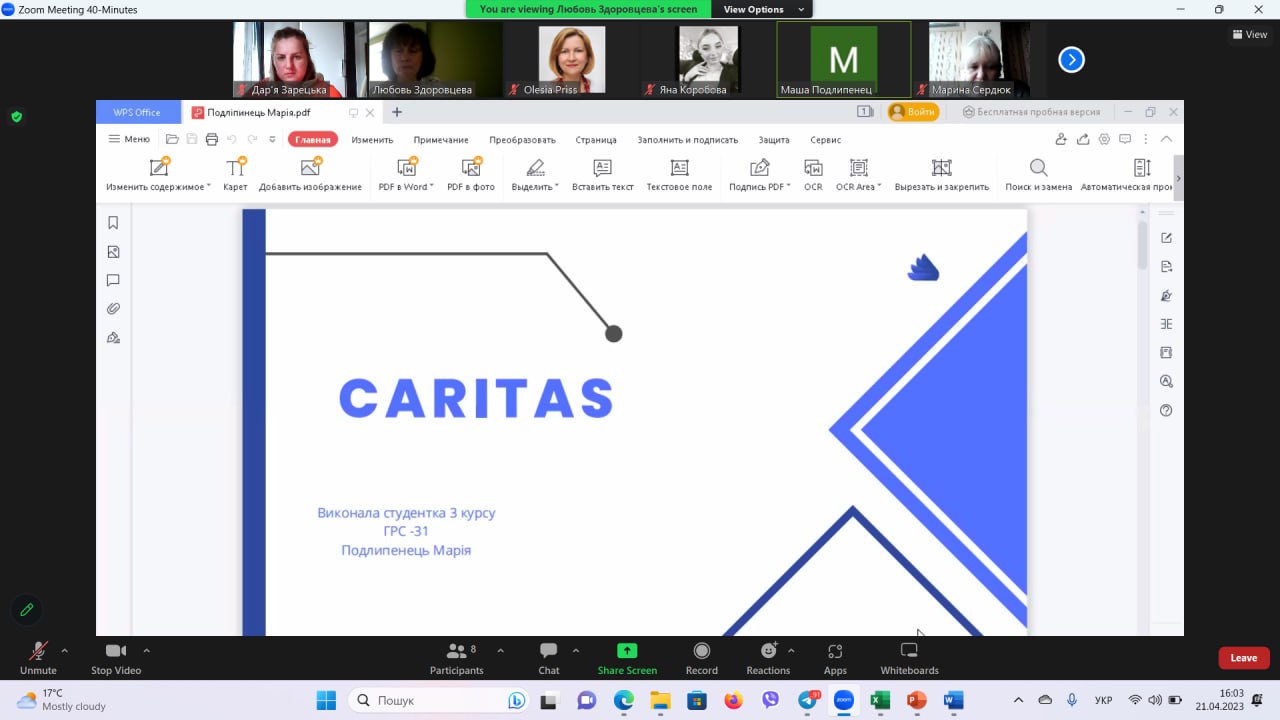Click the Добавить изображение tool
Screen dimensions: 1280x720
coord(310,173)
